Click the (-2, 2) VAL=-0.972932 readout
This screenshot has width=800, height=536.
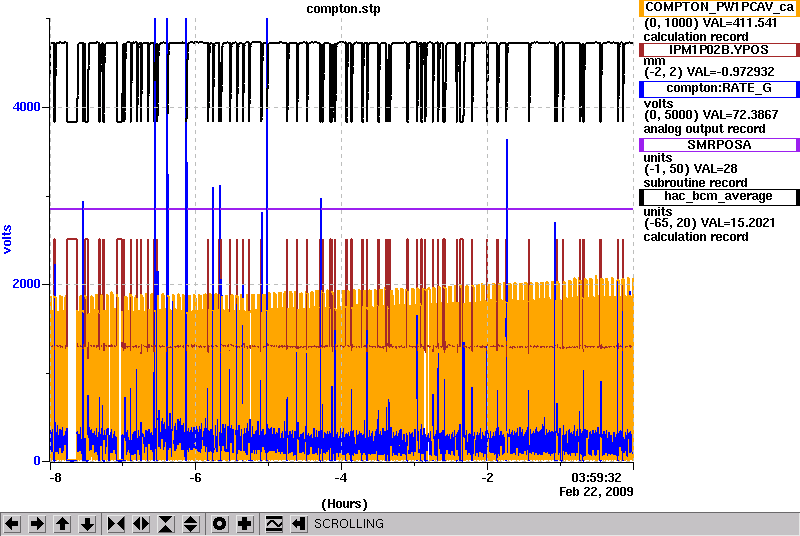tap(709, 72)
